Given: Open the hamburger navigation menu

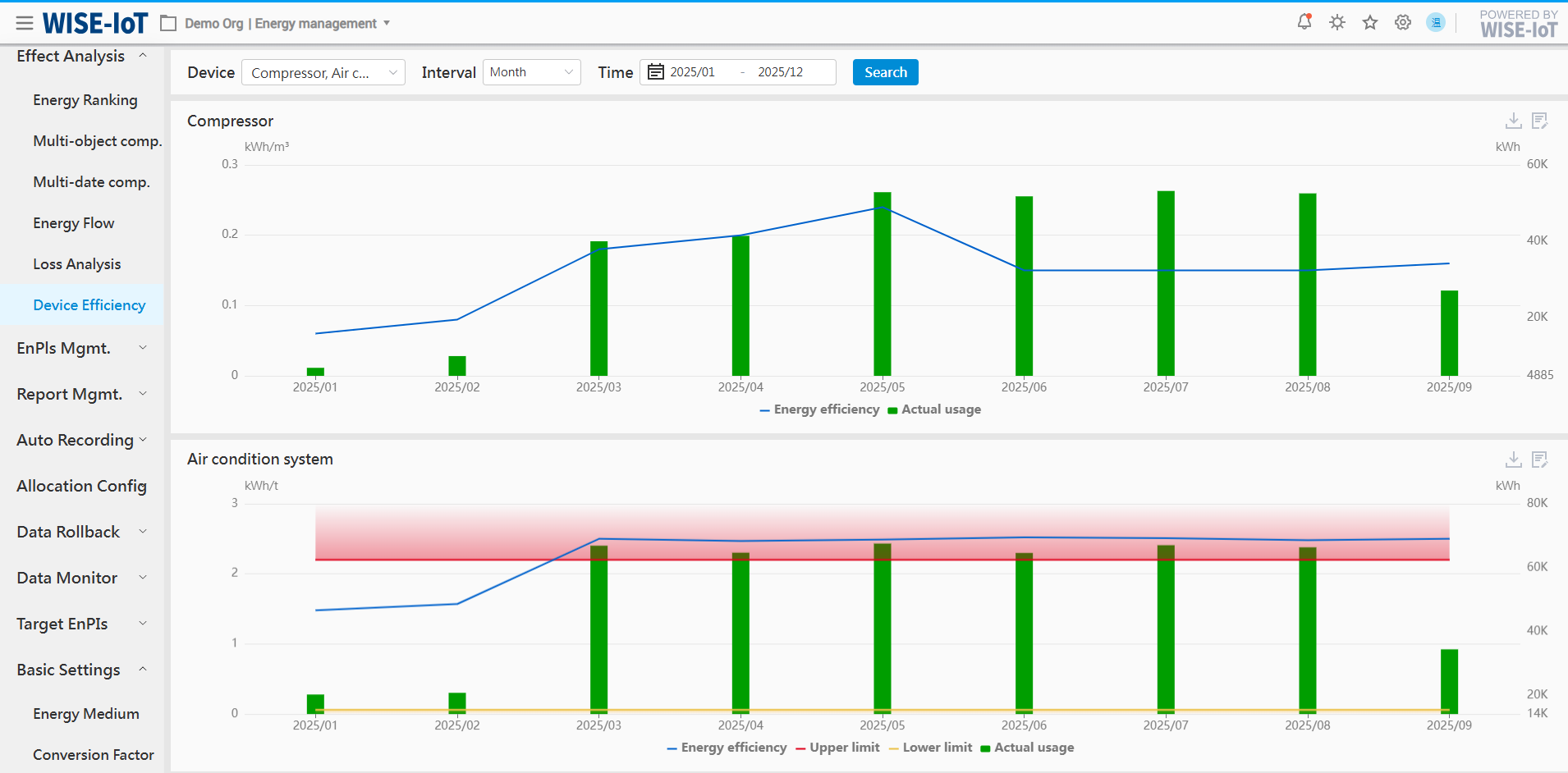Looking at the screenshot, I should click(x=25, y=23).
